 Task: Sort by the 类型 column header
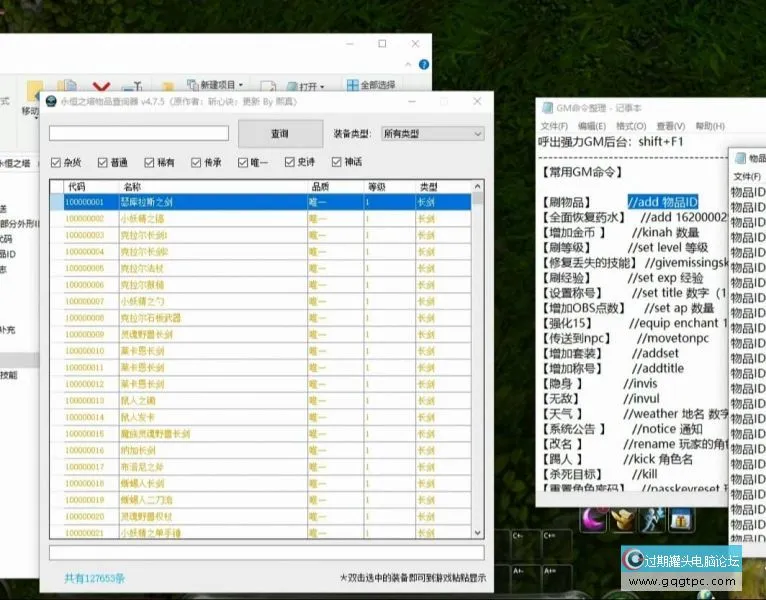pos(443,187)
